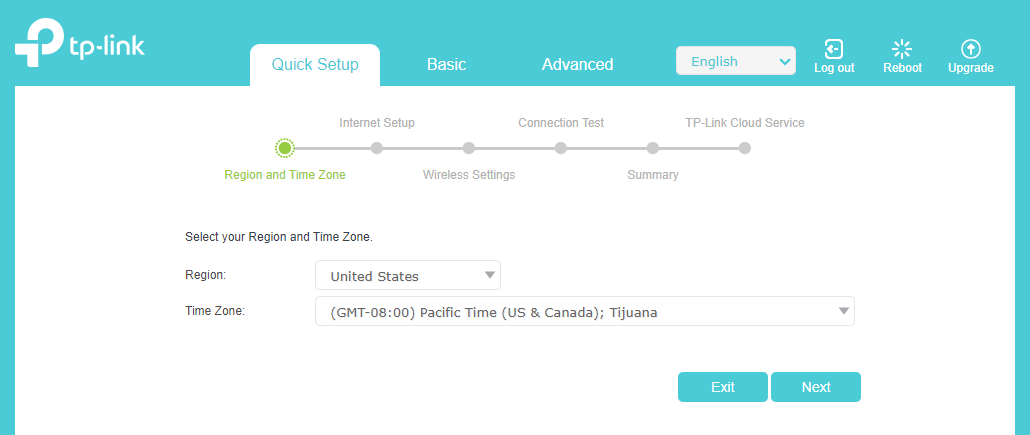Open the English language dropdown
This screenshot has width=1030, height=435.
736,61
